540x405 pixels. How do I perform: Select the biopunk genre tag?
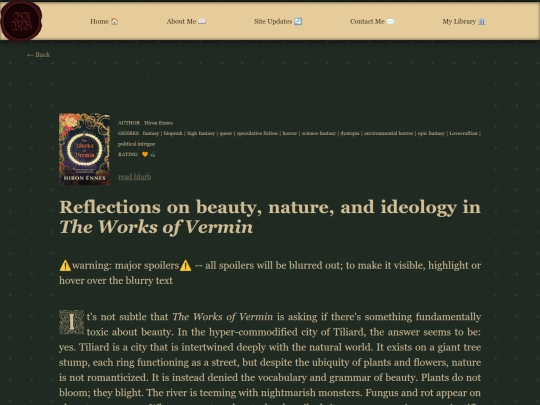pos(173,133)
